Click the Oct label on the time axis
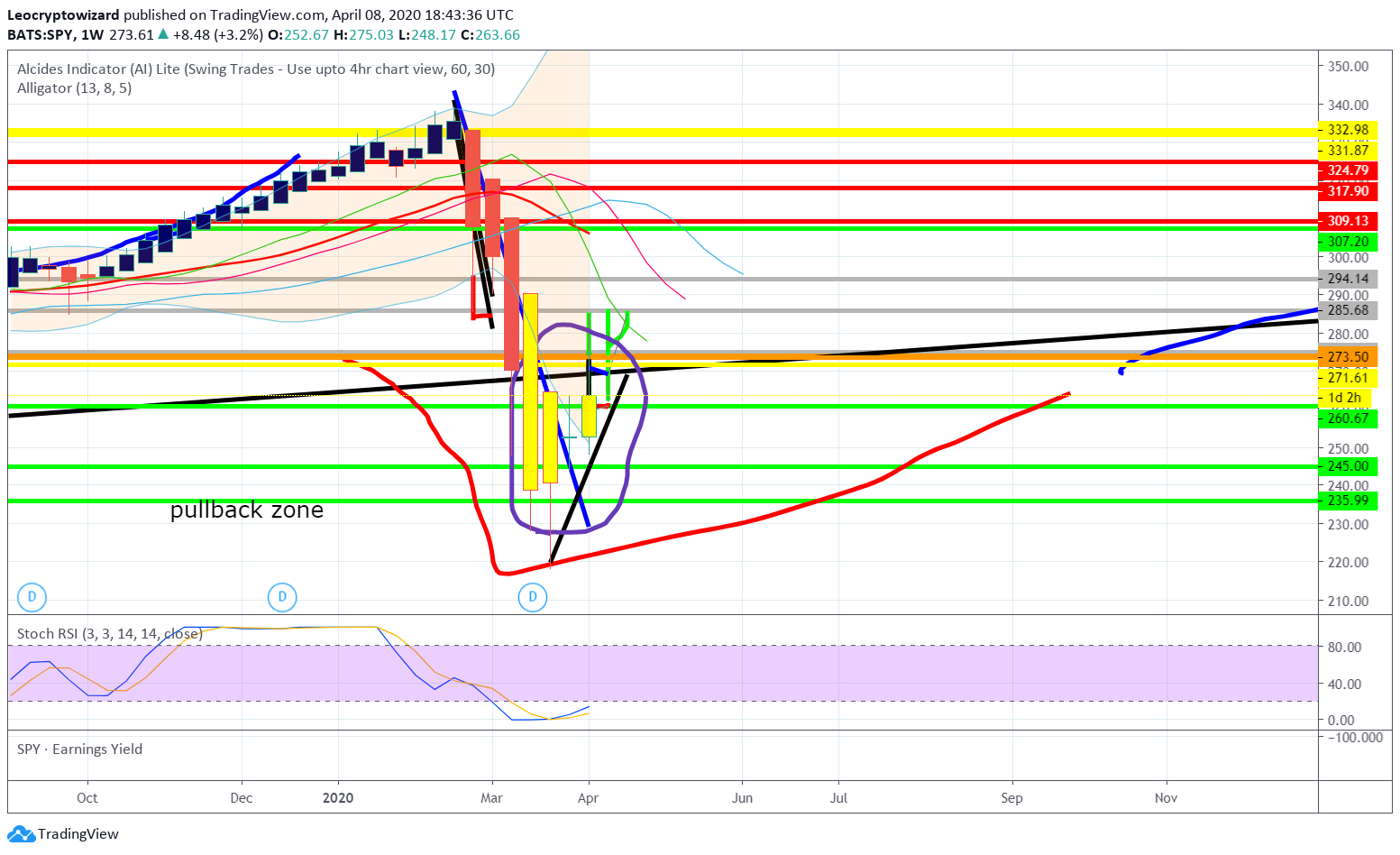The image size is (1400, 855). [87, 798]
